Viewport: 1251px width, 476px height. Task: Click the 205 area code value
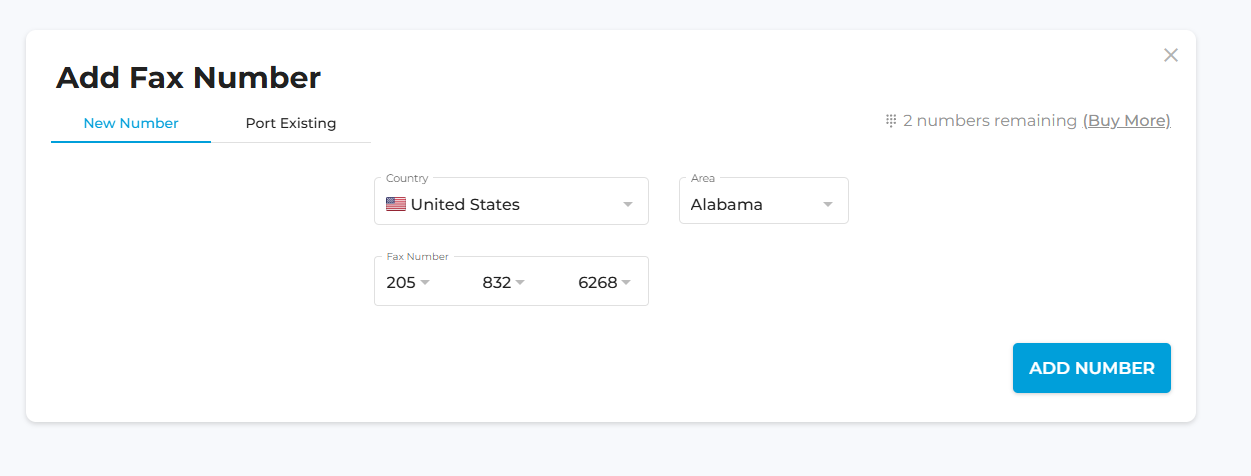pyautogui.click(x=401, y=282)
